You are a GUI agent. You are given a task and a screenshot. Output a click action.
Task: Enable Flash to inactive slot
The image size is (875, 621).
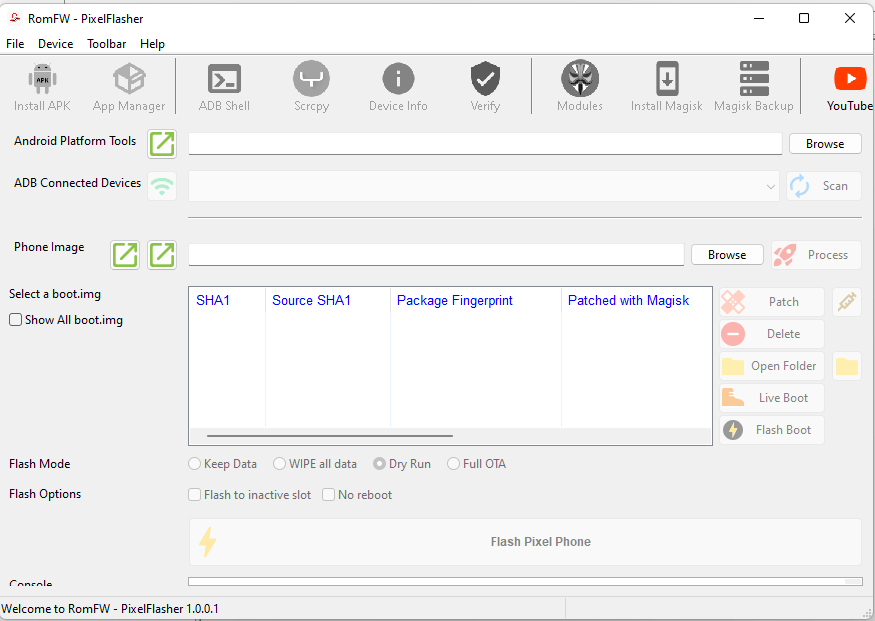pyautogui.click(x=194, y=494)
